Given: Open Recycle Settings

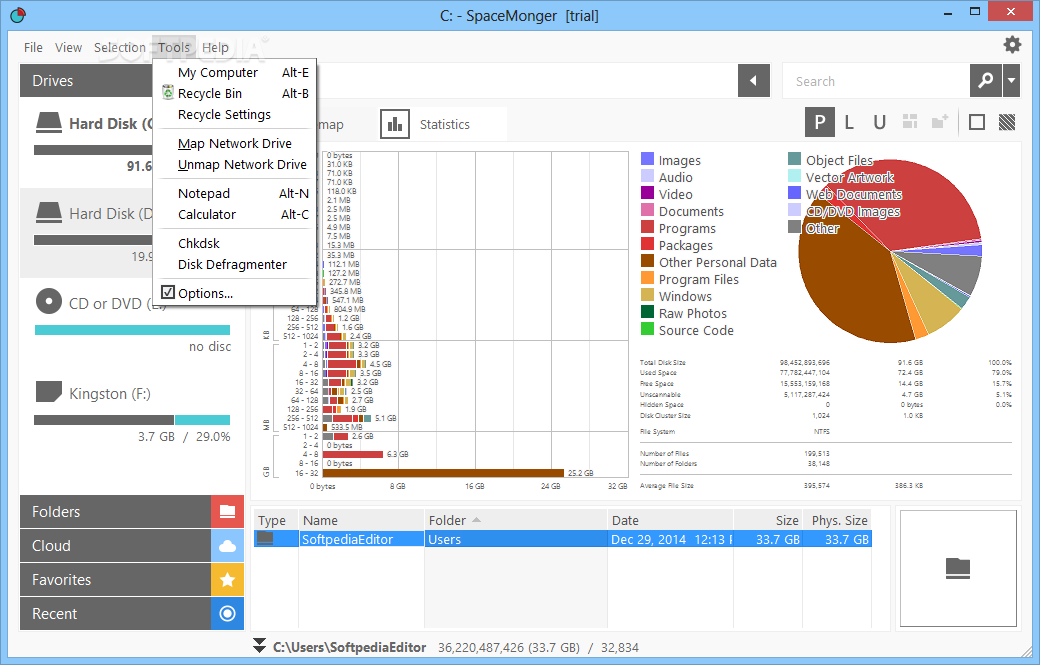Looking at the screenshot, I should [x=235, y=115].
